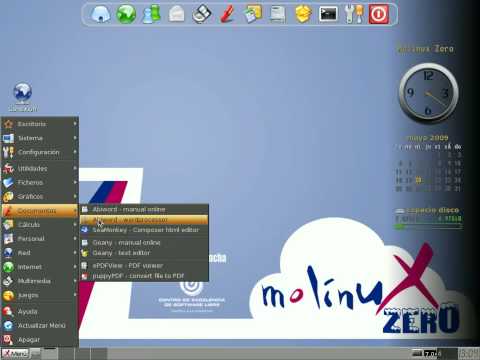Image resolution: width=480 pixels, height=360 pixels.
Task: Open Abiword manual online entry
Action: (x=144, y=209)
